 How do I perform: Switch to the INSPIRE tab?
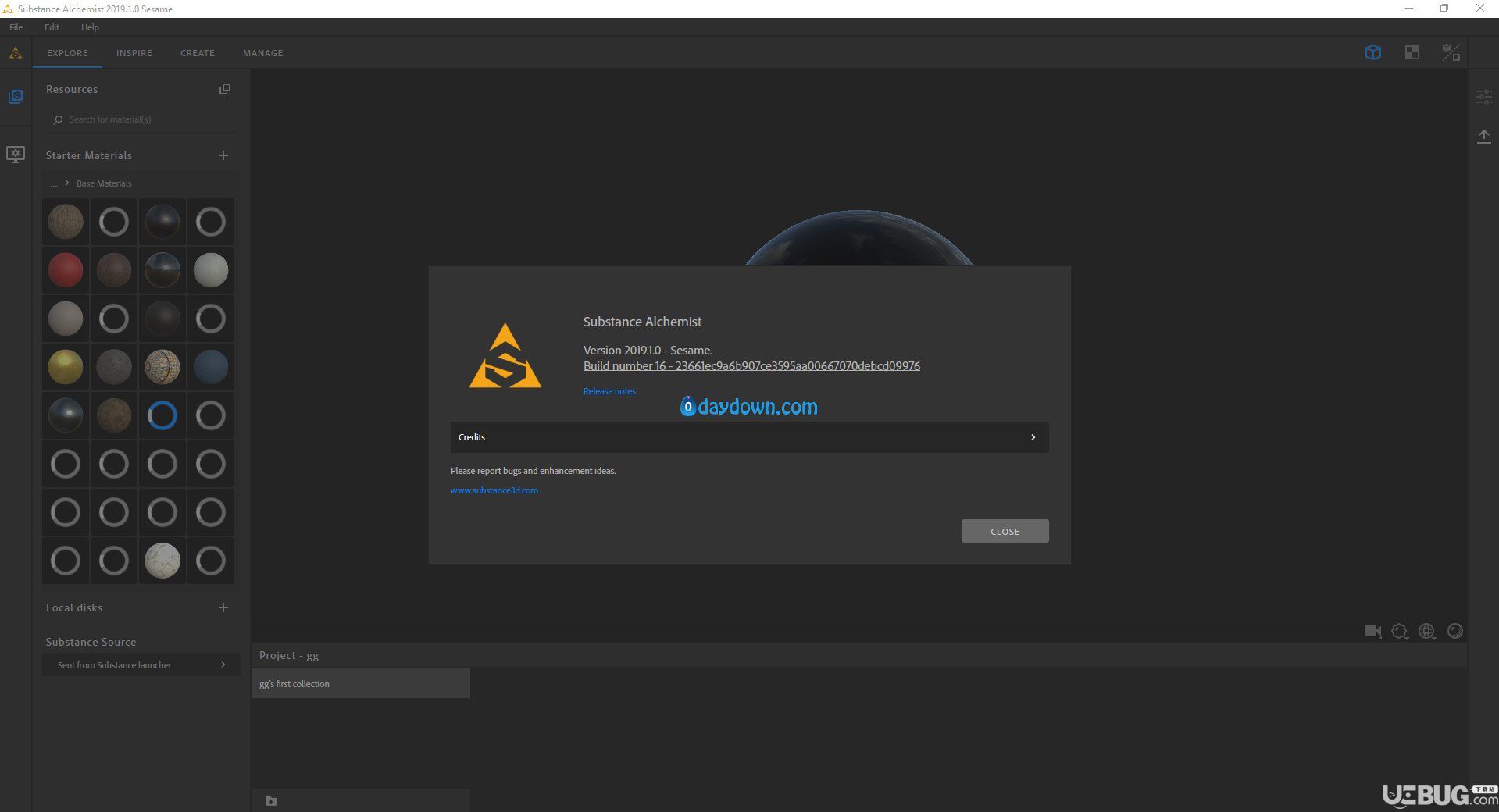(134, 53)
